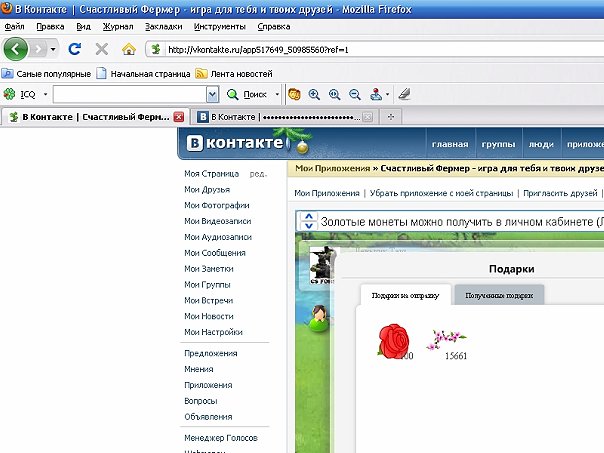Click the ICQ toolbar flower icon
The height and width of the screenshot is (453, 604).
tap(9, 94)
